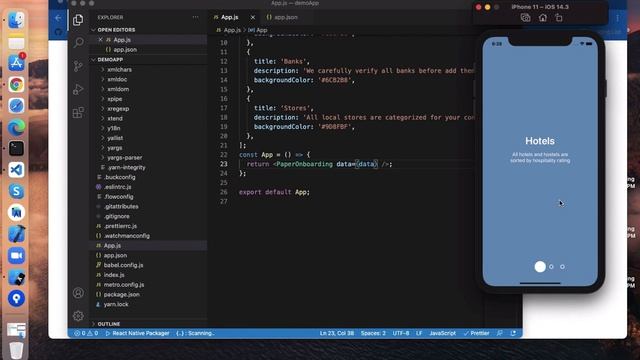Change language mode JavaScript
Viewport: 640px width, 360px height.
pyautogui.click(x=442, y=333)
